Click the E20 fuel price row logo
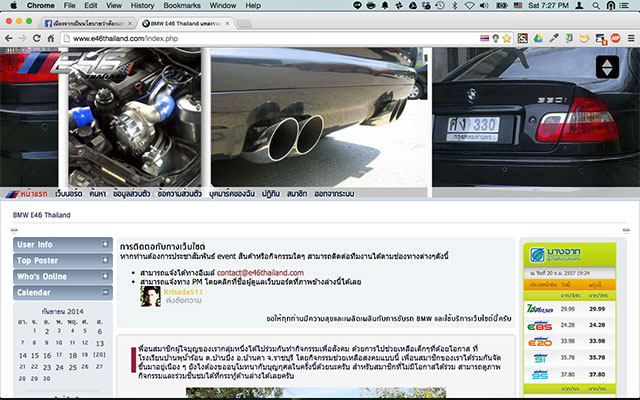The image size is (640, 400). pyautogui.click(x=540, y=341)
